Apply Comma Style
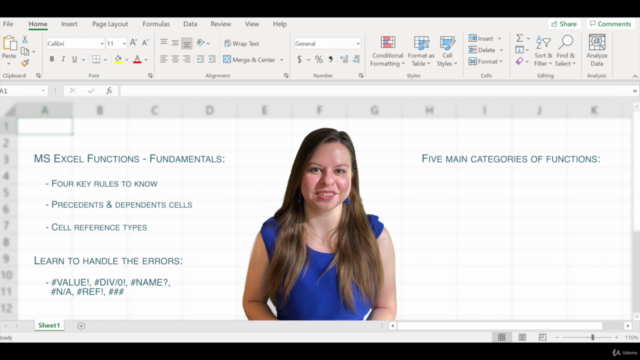Viewport: 640px width, 360px height. coord(331,60)
